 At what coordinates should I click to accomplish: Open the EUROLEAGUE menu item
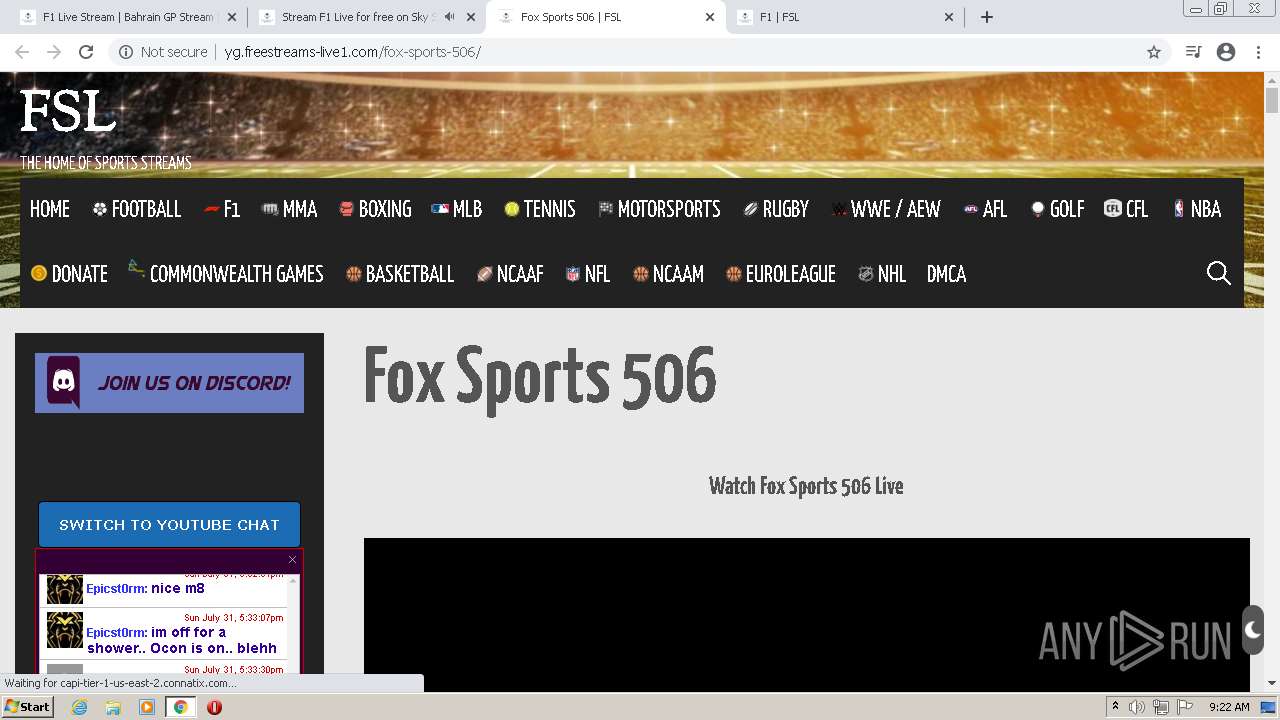coord(781,274)
